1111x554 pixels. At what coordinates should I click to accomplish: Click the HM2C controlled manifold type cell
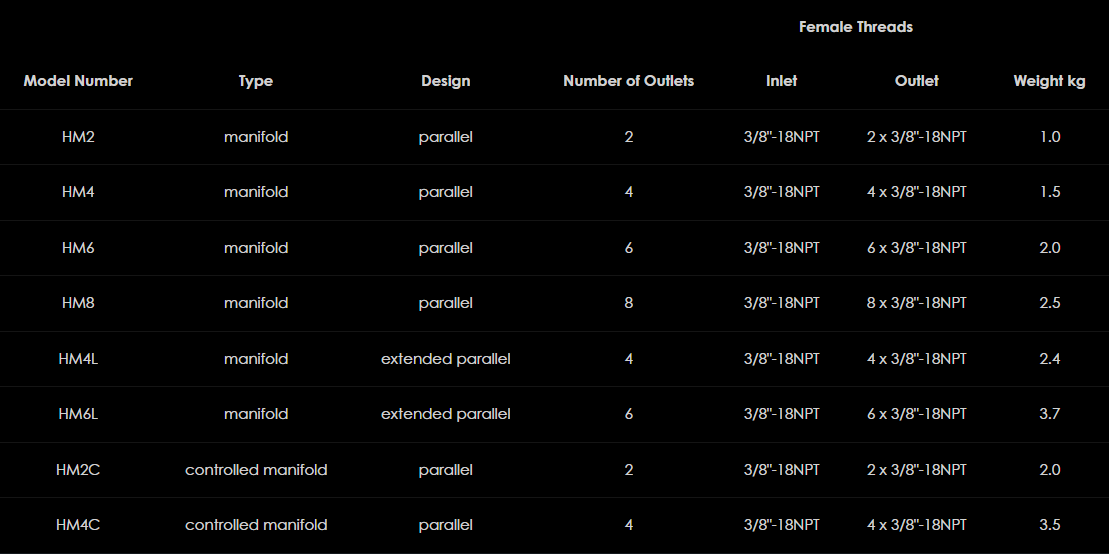[256, 470]
